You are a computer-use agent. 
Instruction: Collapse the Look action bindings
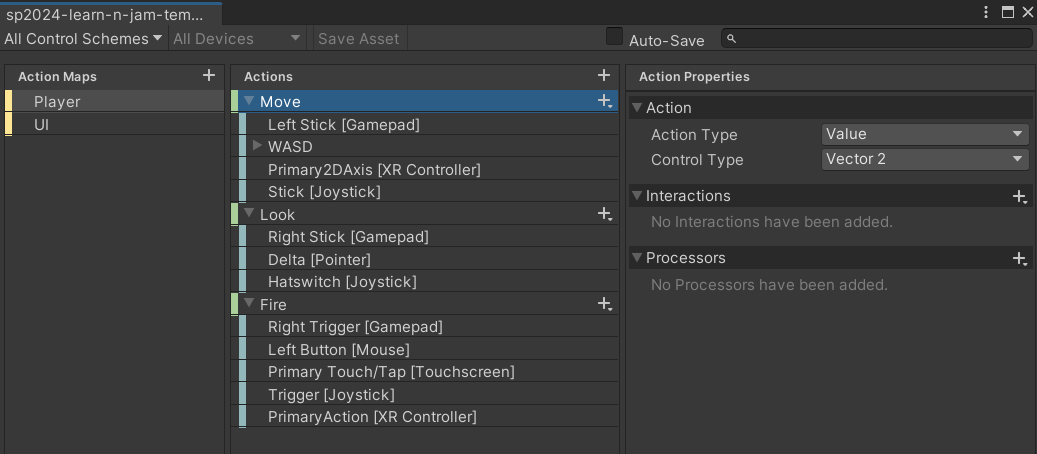(x=249, y=213)
